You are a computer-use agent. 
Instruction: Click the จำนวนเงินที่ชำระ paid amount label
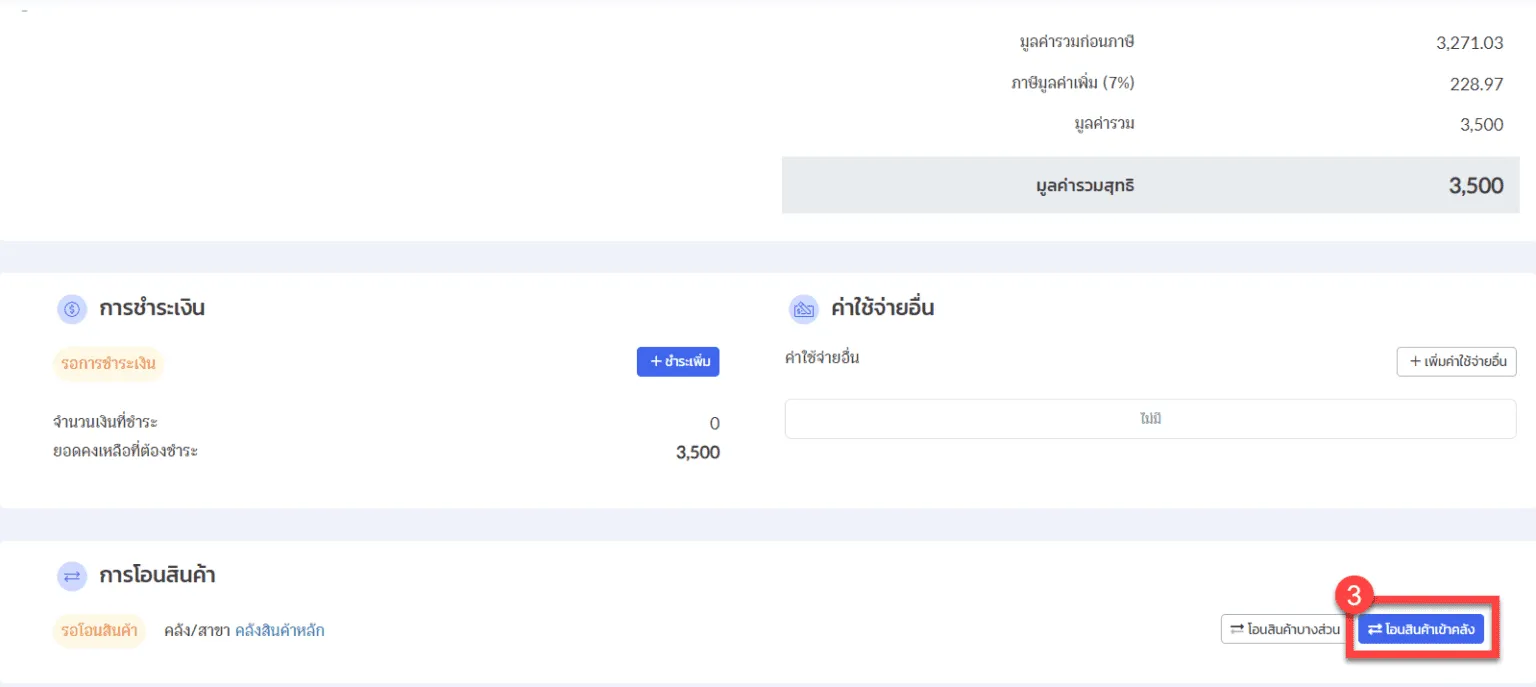click(105, 422)
